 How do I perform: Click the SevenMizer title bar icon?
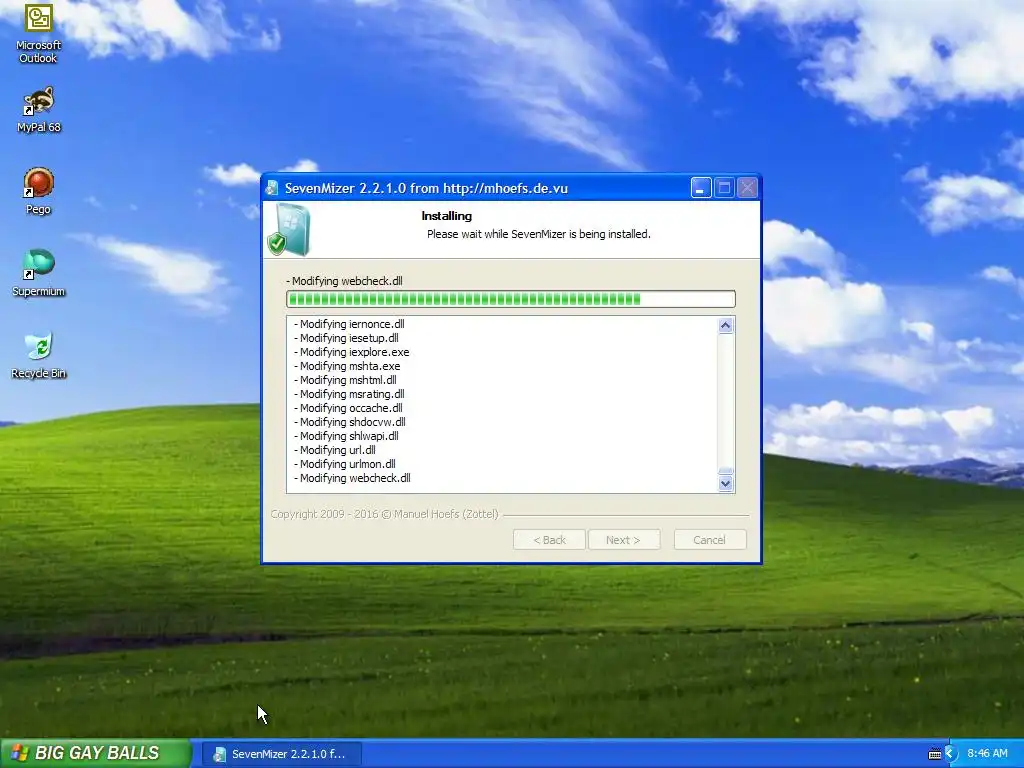pyautogui.click(x=272, y=188)
